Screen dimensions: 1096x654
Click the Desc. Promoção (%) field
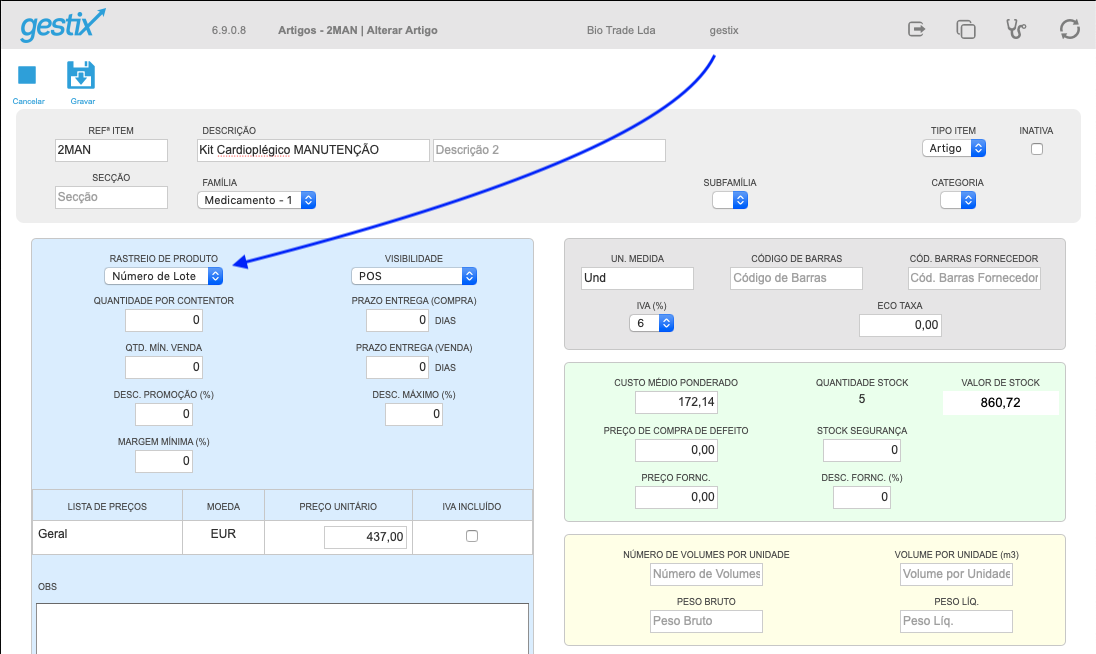164,414
